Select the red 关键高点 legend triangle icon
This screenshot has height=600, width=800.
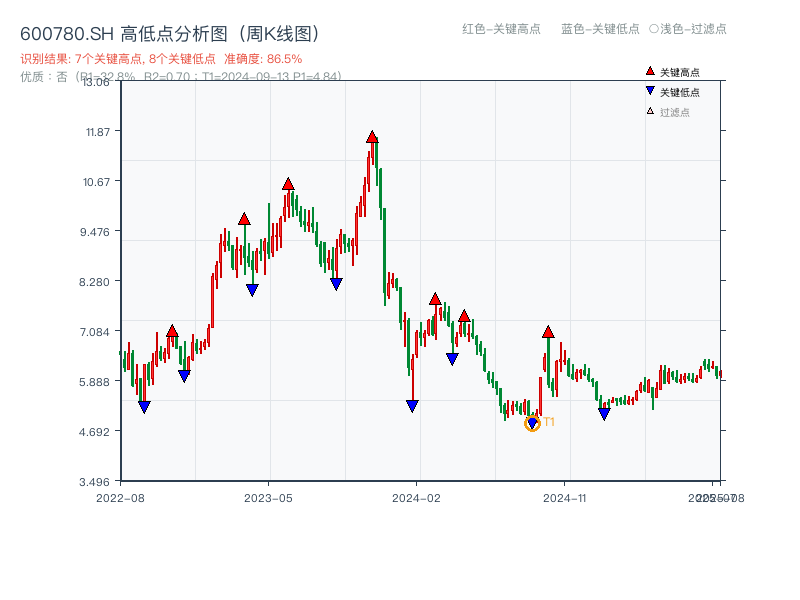pos(650,71)
